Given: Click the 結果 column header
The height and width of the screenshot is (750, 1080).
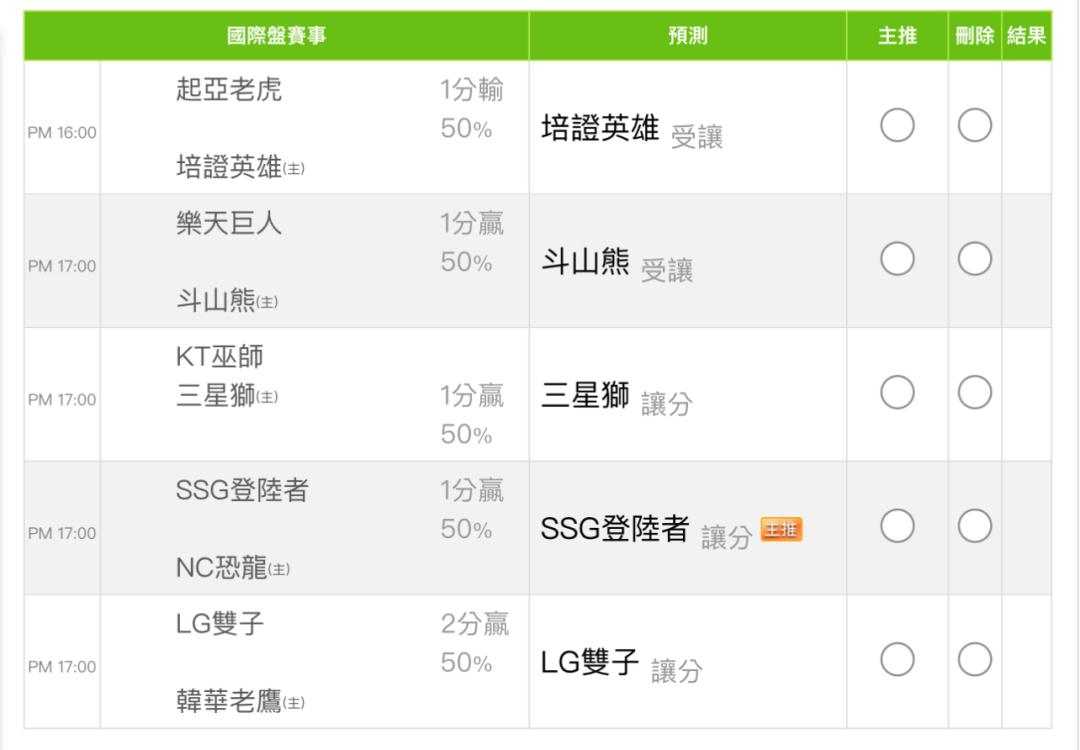Looking at the screenshot, I should click(1026, 36).
